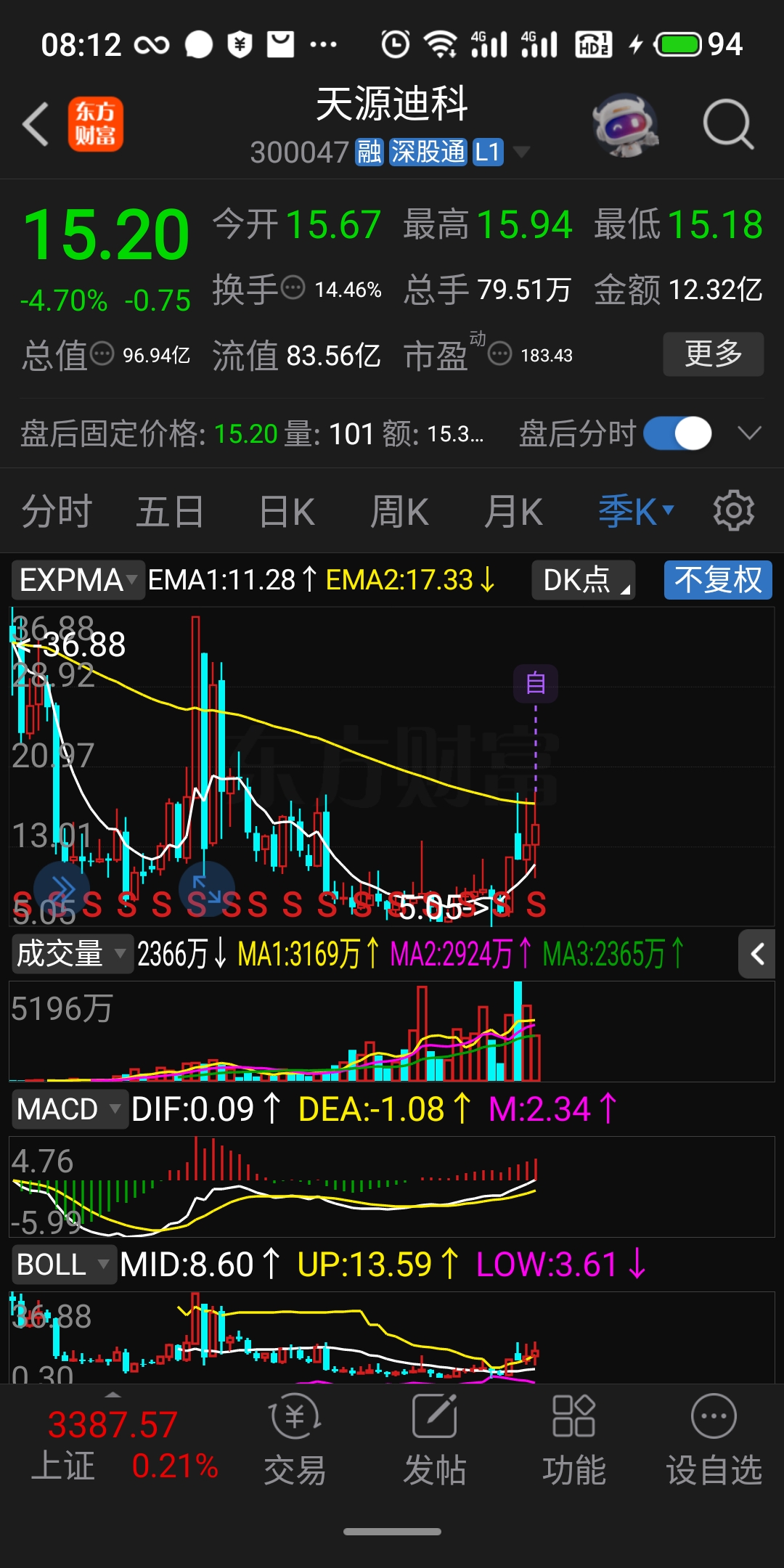
Task: Tap the L1 level badge
Action: [x=488, y=152]
